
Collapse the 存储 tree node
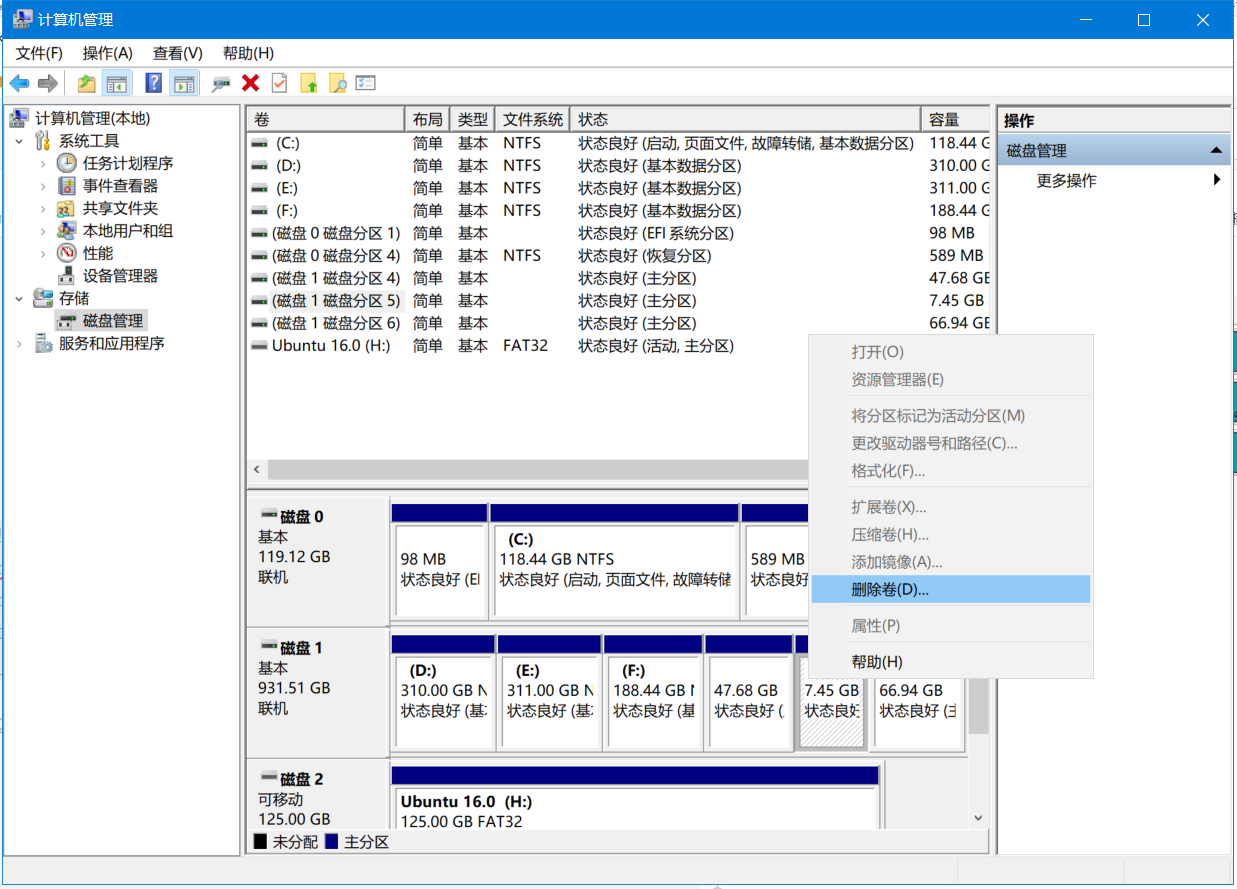click(x=19, y=298)
